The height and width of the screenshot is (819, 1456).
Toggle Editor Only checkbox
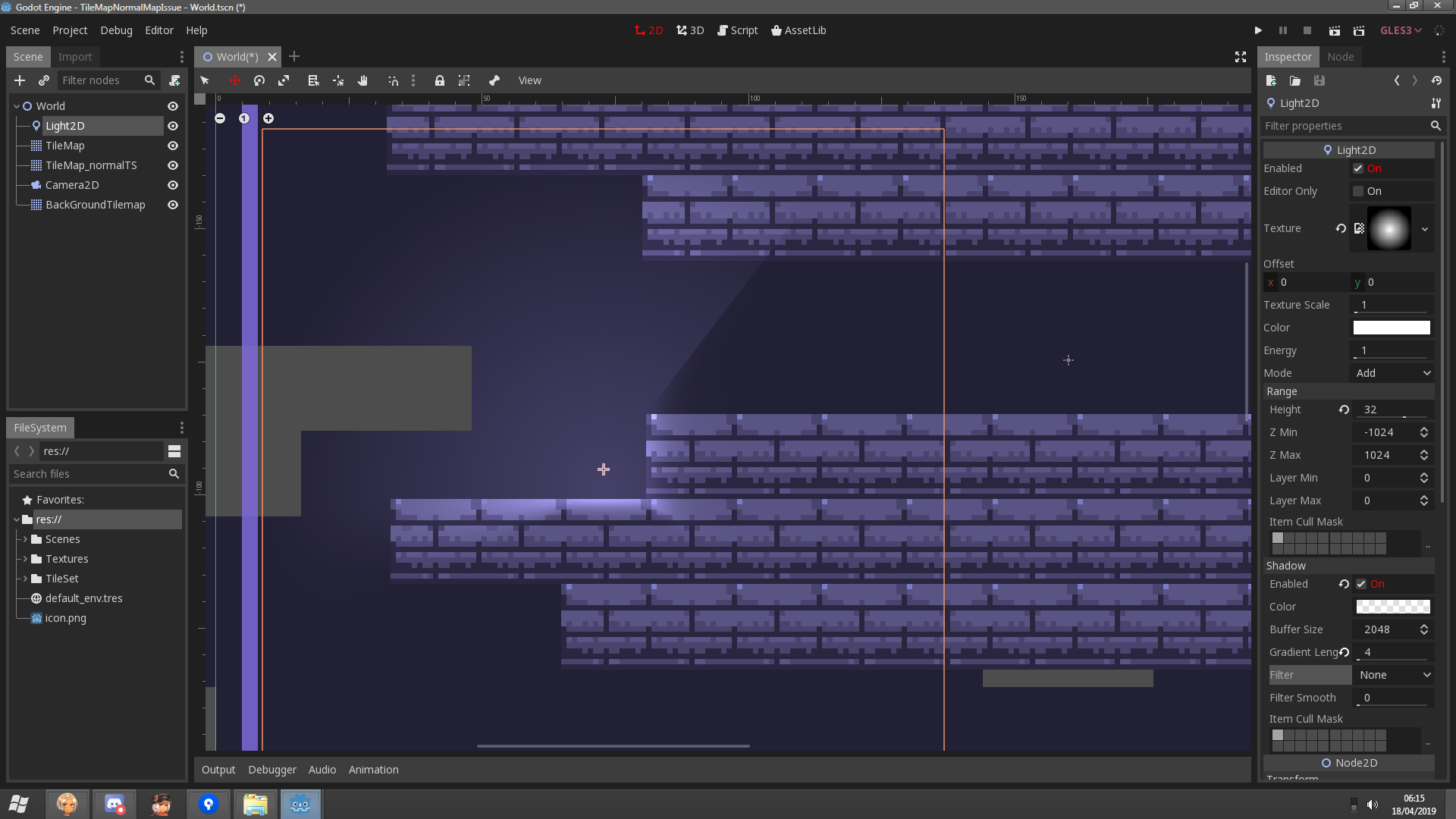(x=1358, y=191)
